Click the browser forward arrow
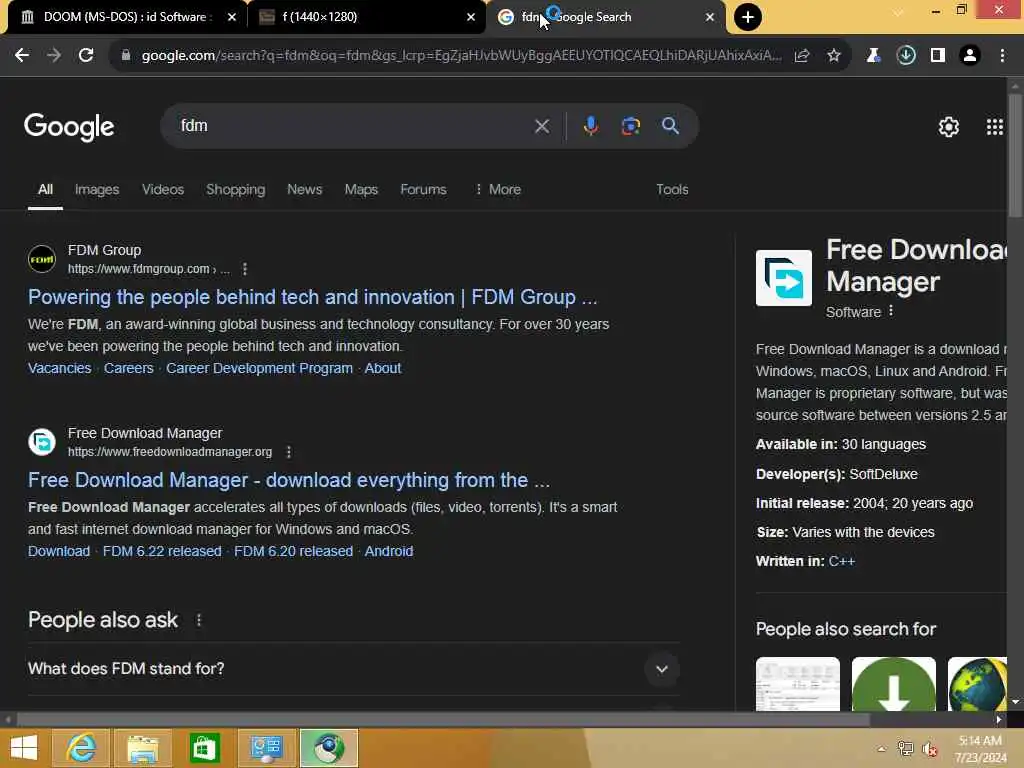1024x768 pixels. (x=54, y=56)
